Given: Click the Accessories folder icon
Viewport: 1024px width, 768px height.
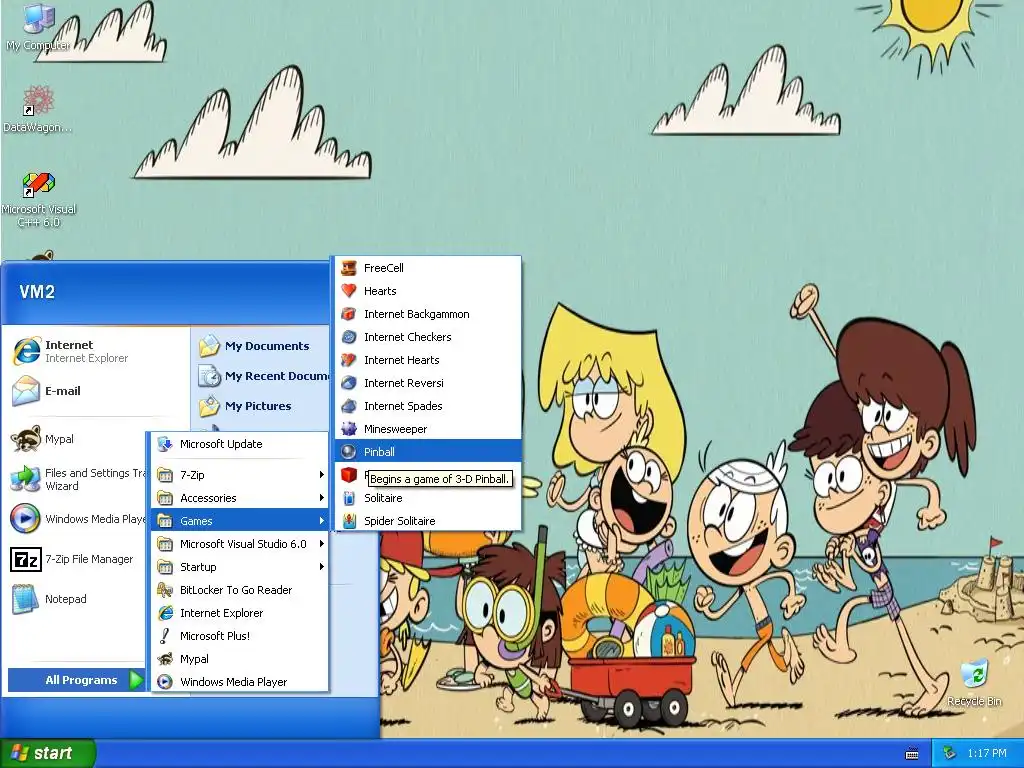Looking at the screenshot, I should [x=166, y=498].
